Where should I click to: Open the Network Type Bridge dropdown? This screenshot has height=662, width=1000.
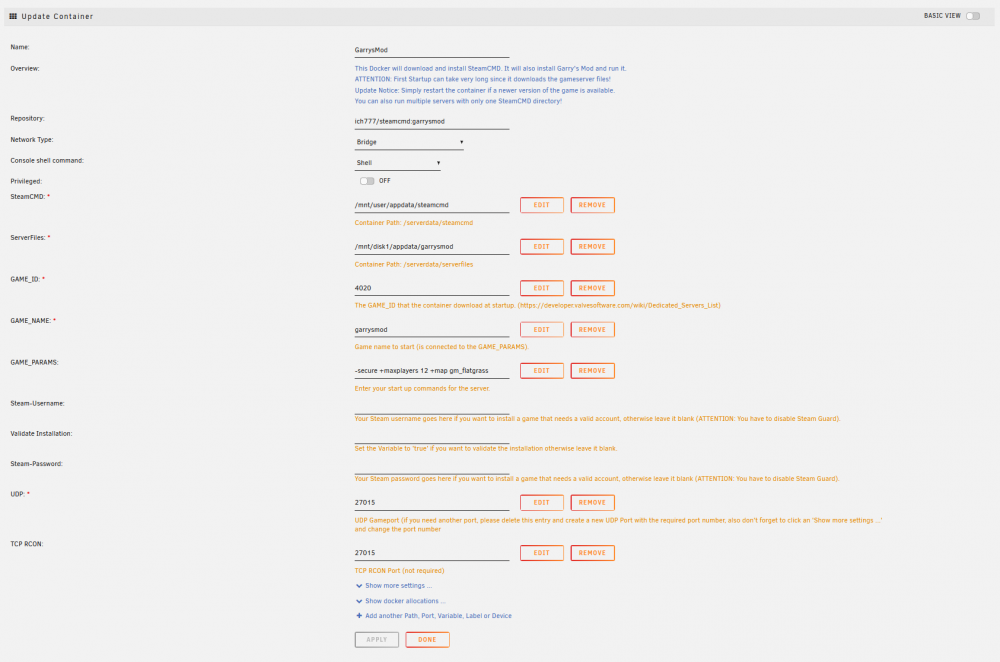pyautogui.click(x=409, y=142)
